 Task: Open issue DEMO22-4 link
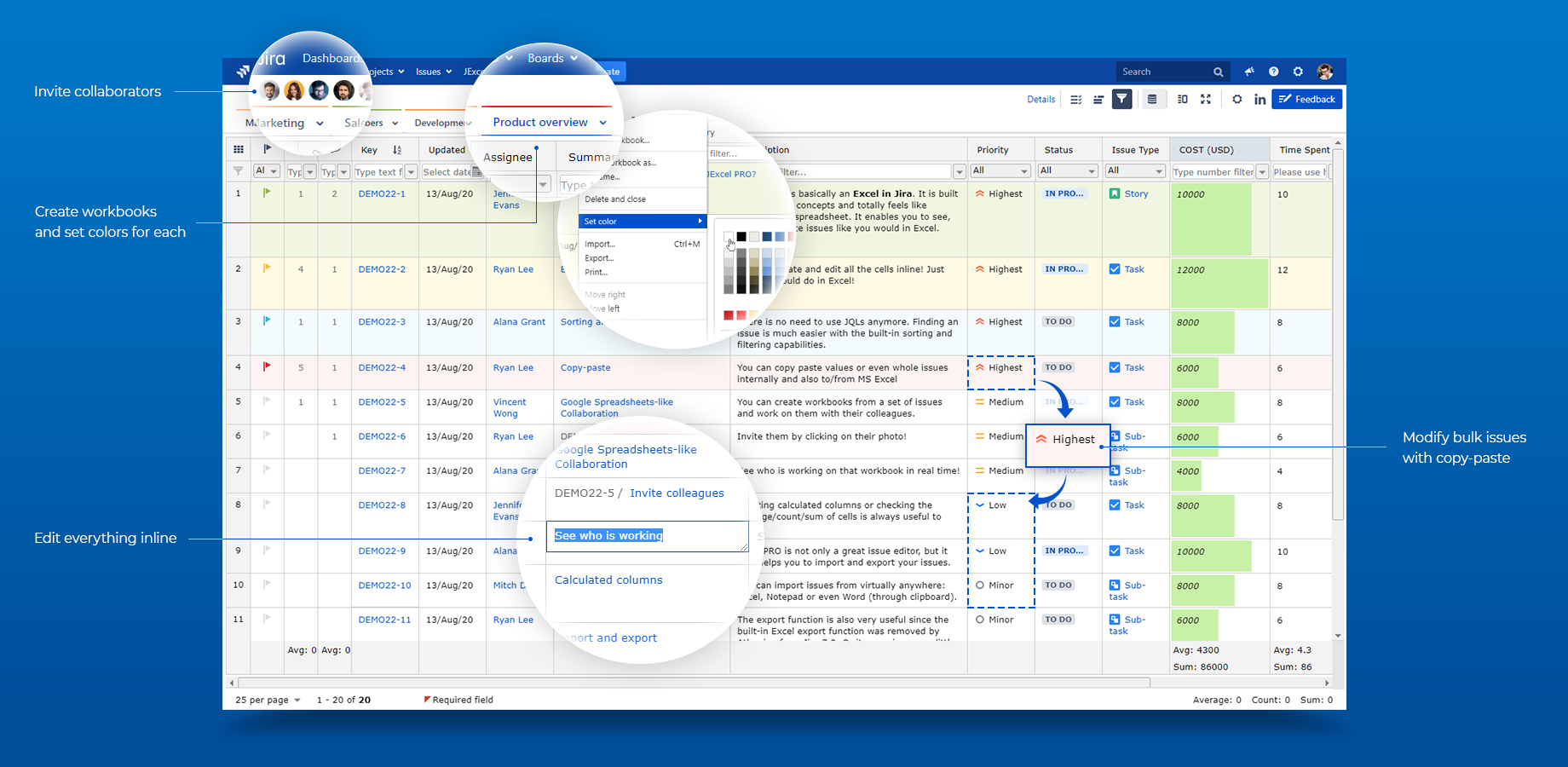click(382, 367)
